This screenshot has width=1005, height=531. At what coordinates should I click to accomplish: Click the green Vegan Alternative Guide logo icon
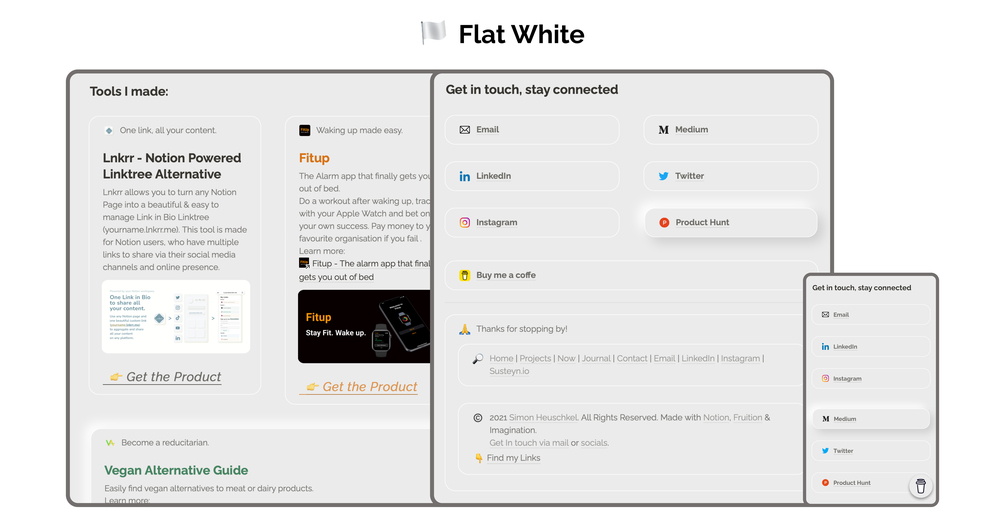point(110,442)
